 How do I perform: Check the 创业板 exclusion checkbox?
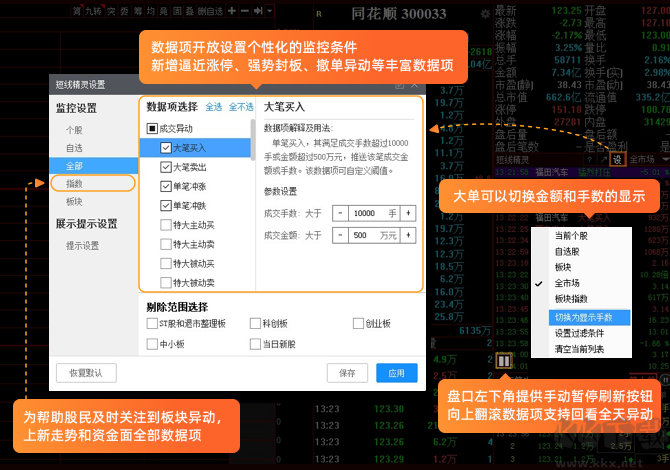(x=359, y=323)
